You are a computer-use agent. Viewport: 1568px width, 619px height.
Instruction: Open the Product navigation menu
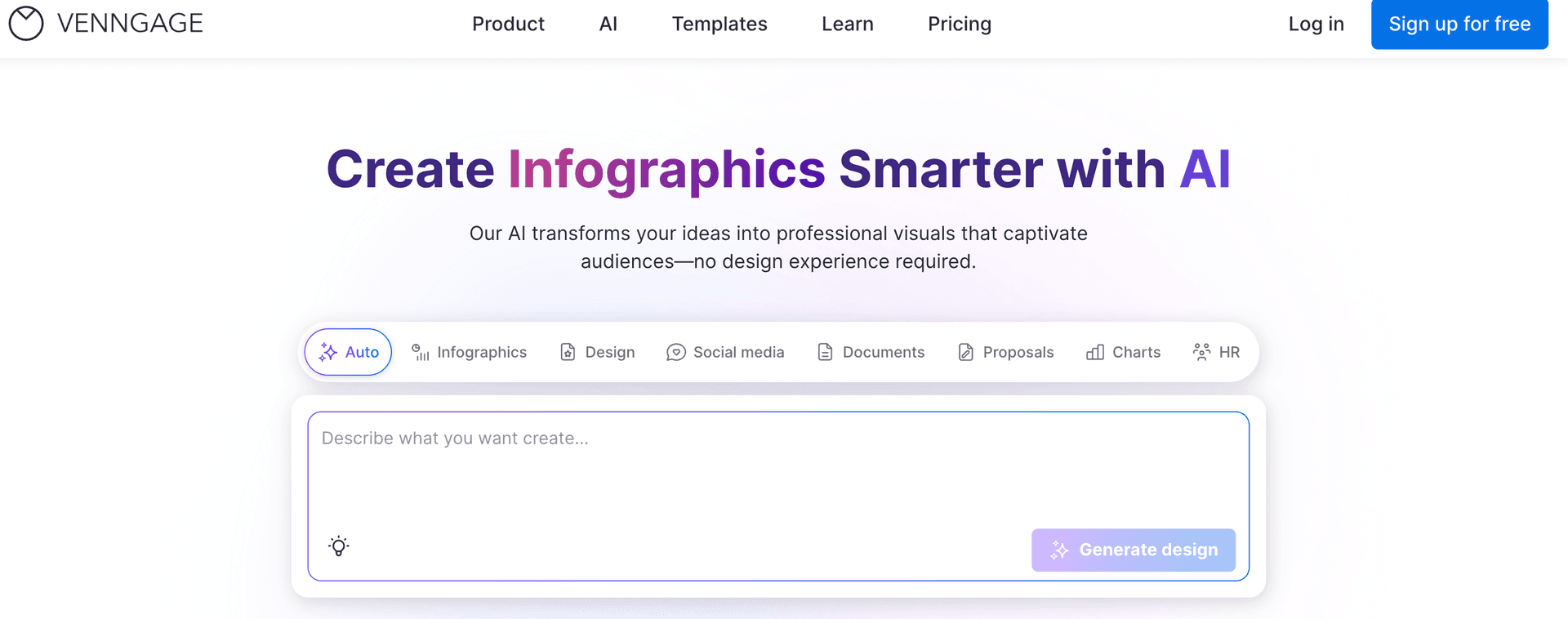coord(508,24)
